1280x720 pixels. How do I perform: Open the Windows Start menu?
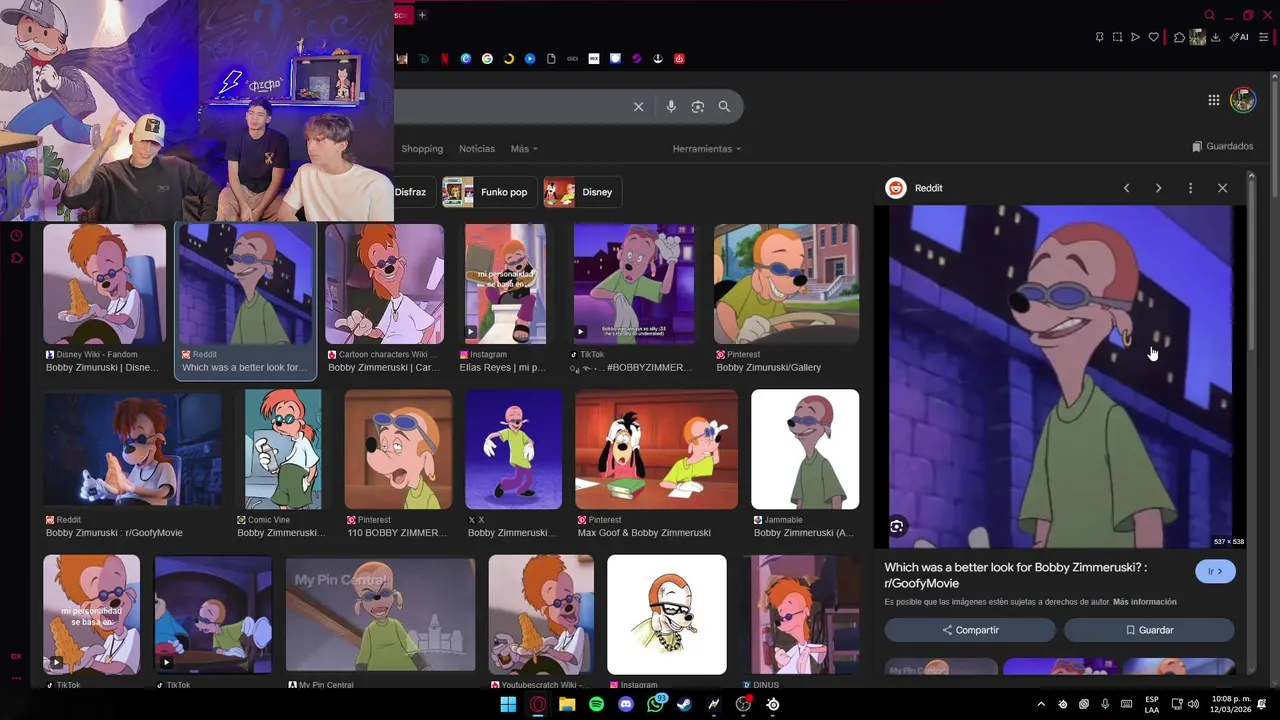click(x=508, y=705)
